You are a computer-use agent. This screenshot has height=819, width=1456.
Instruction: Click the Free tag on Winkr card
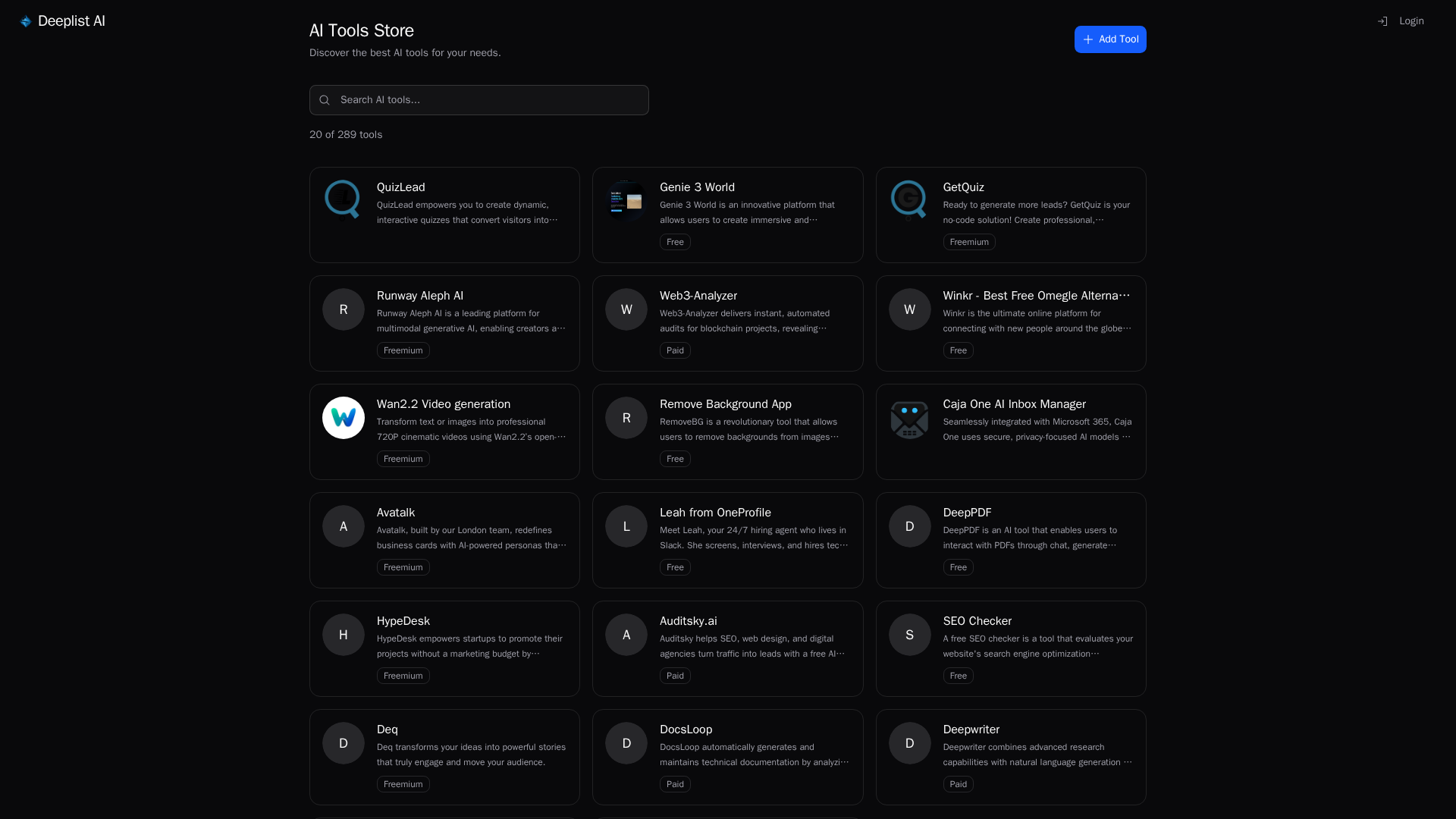(958, 350)
